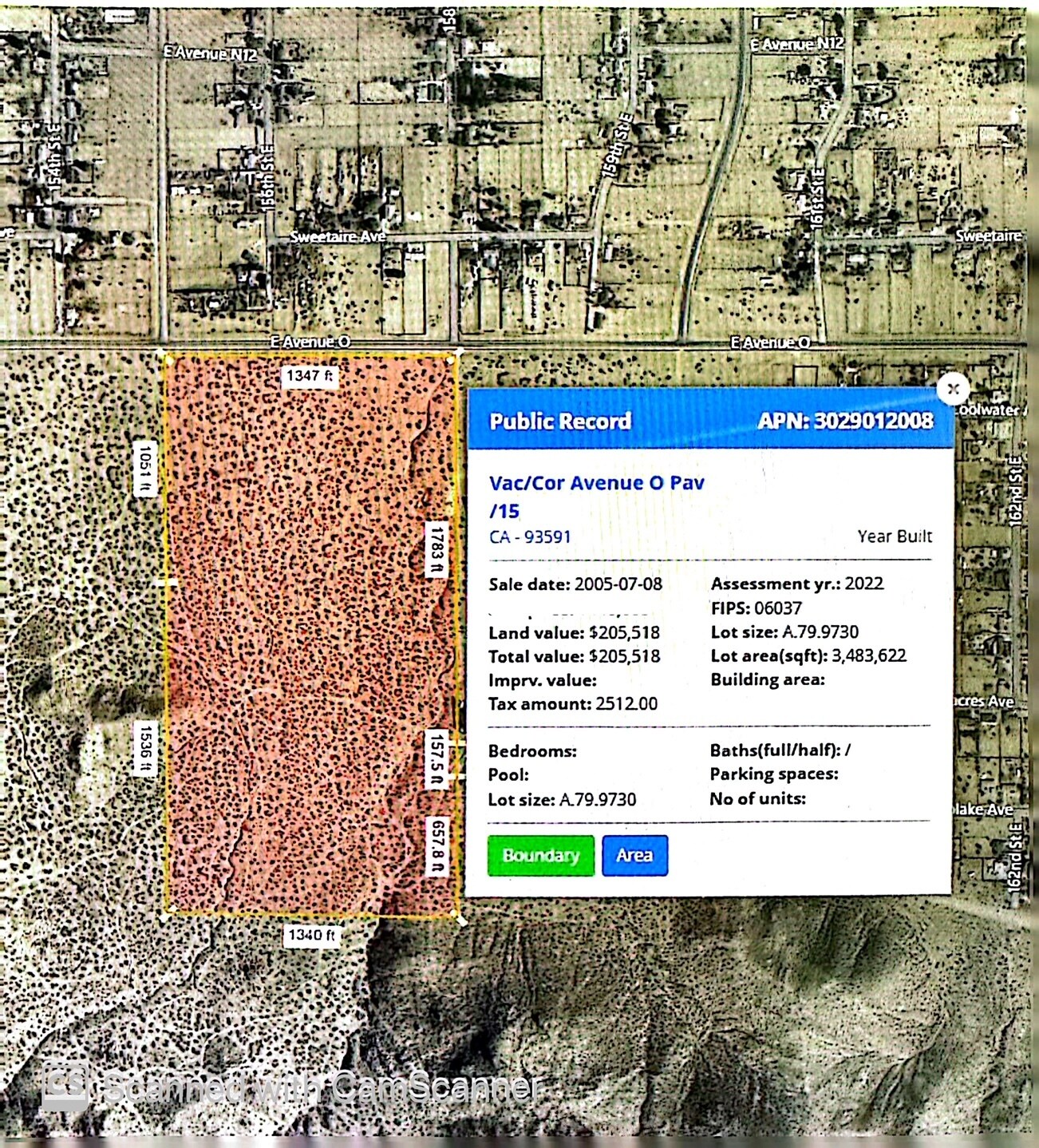Click the 657.8 ft measurement label
Image resolution: width=1039 pixels, height=1148 pixels.
437,846
